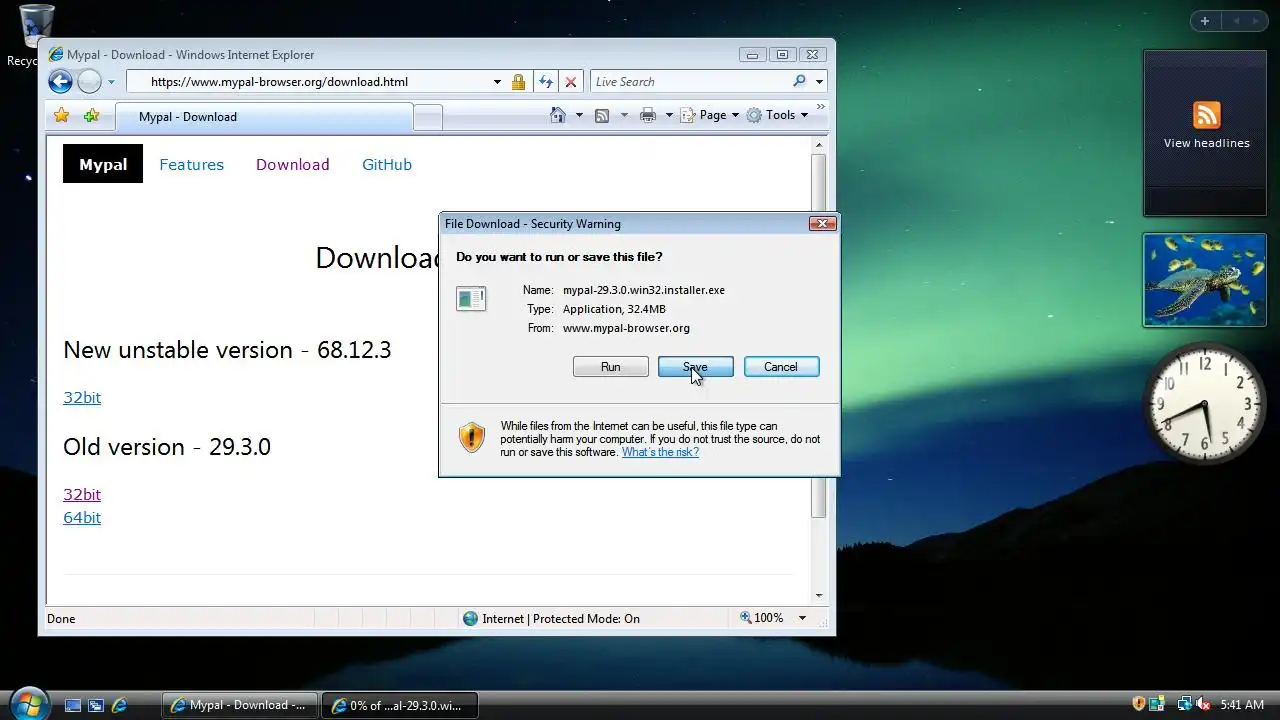
Task: Close the File Download Security Warning dialog
Action: tap(822, 223)
